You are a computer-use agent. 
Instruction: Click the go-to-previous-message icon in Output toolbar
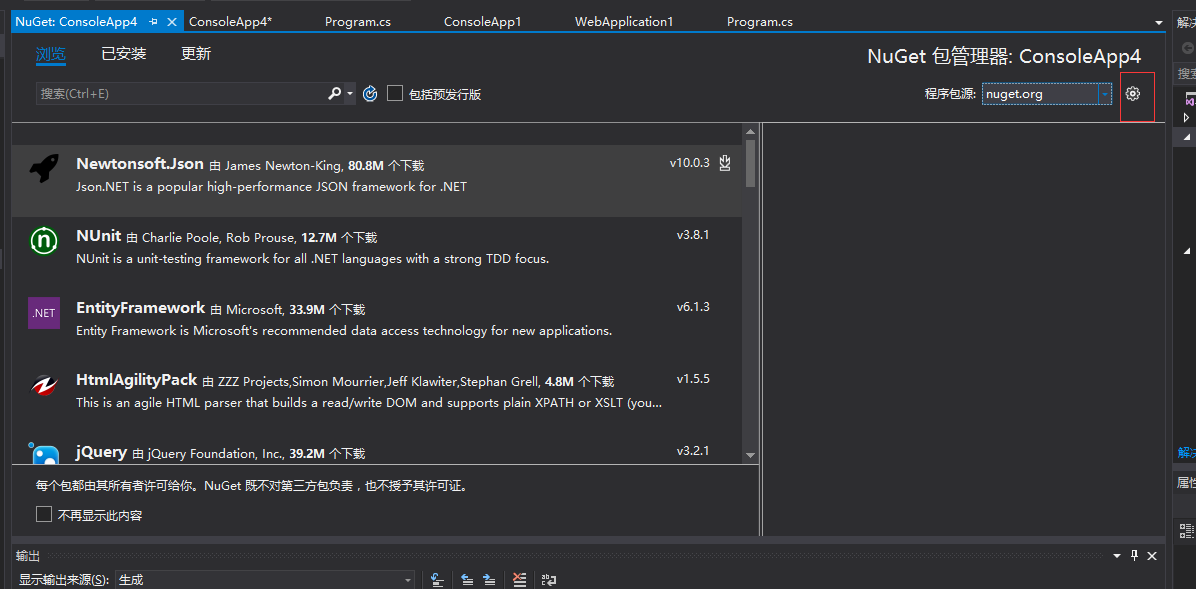pos(438,580)
